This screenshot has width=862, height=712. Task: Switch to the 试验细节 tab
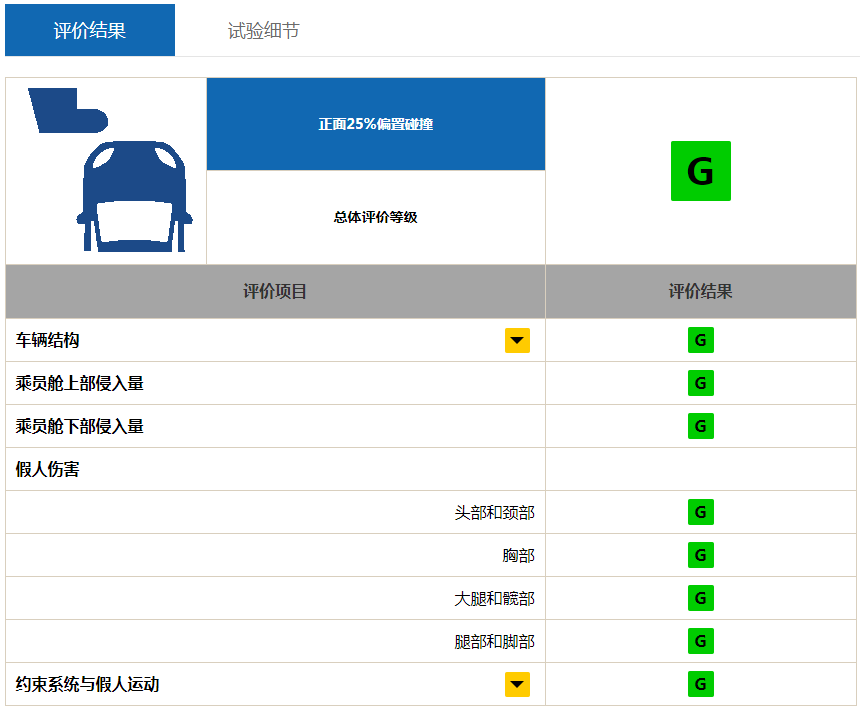[x=263, y=31]
